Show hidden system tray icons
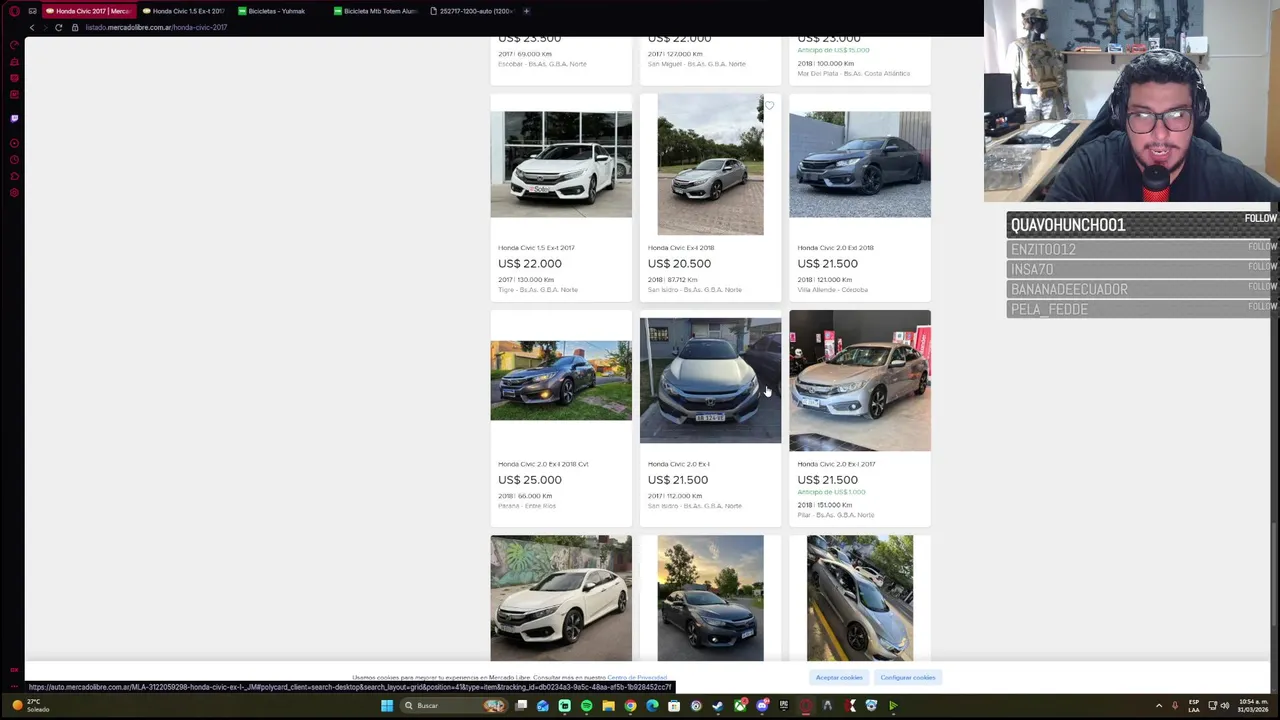This screenshot has height=720, width=1280. (x=1159, y=706)
